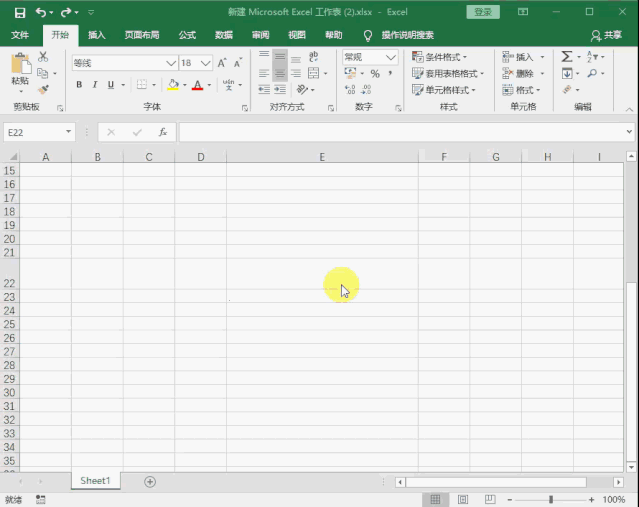Screen dimensions: 639x507
Task: Add a new sheet with plus button
Action: (x=150, y=482)
